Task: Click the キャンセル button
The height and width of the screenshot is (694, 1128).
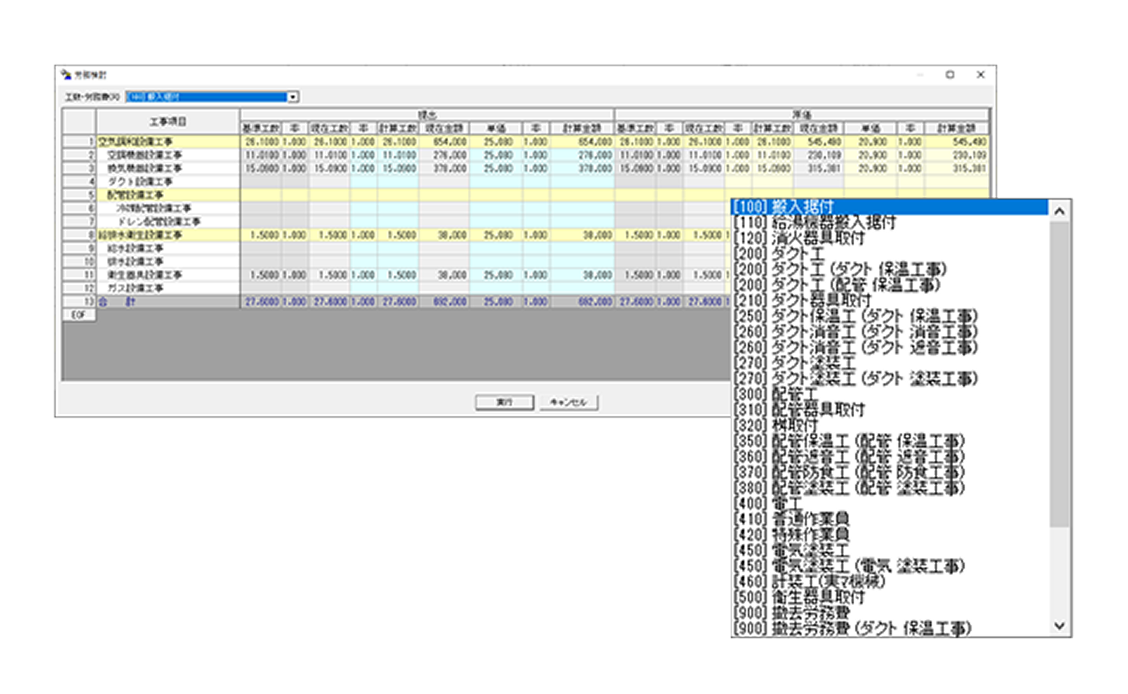Action: [569, 402]
